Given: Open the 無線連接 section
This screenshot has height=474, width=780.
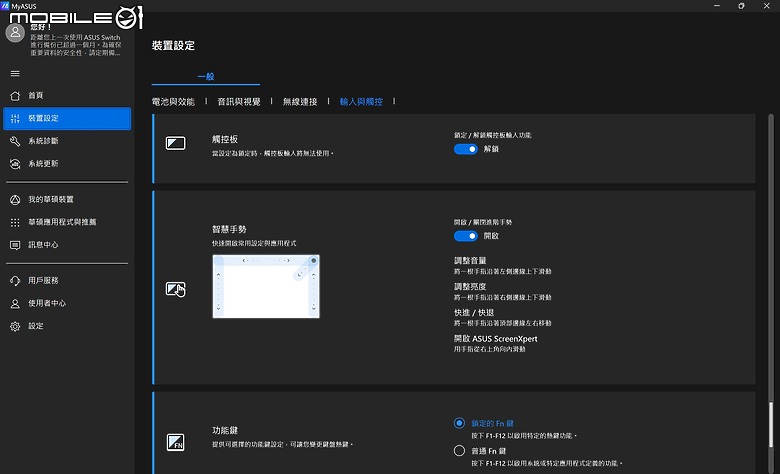Looking at the screenshot, I should (x=300, y=101).
